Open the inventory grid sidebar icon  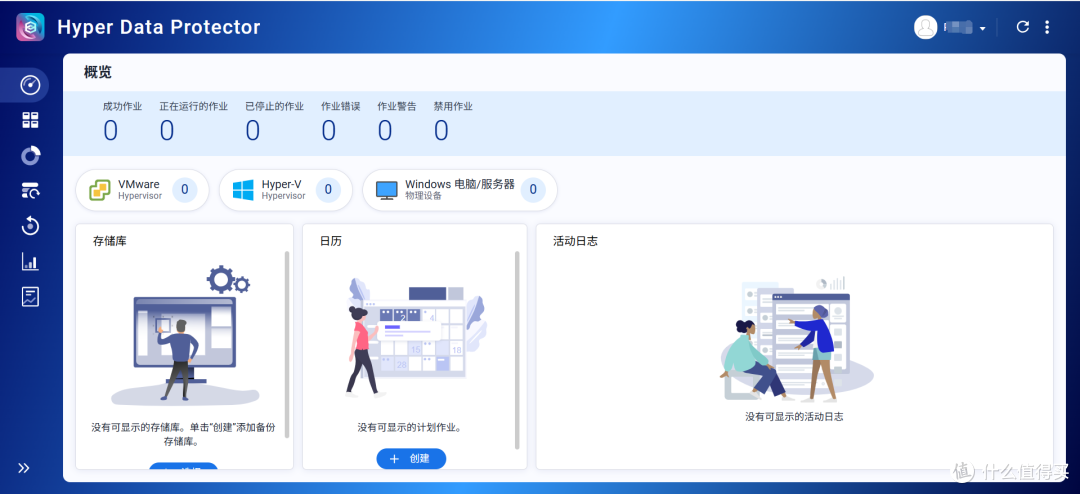click(x=30, y=121)
